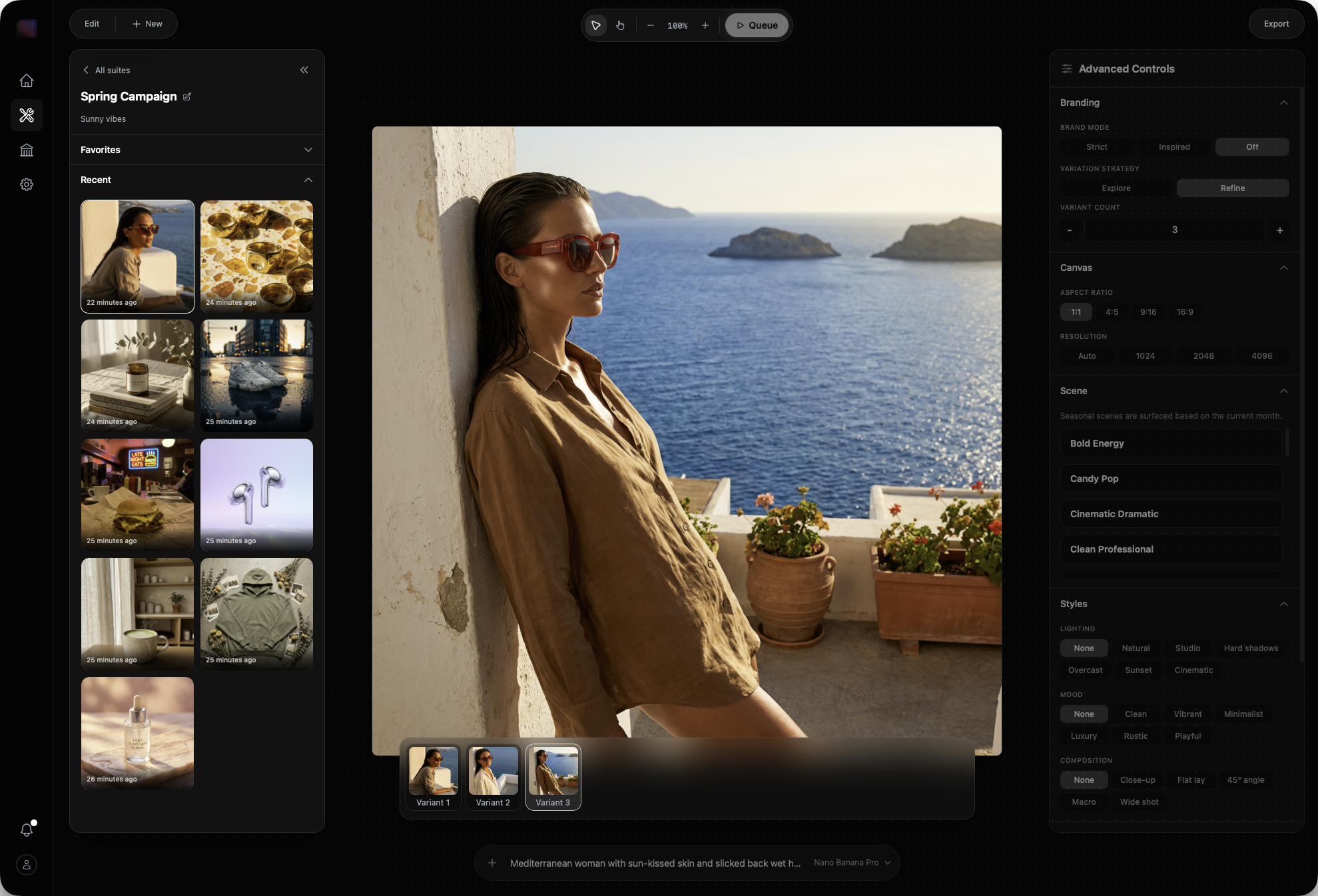Open the sneakers image from Recent
This screenshot has height=896, width=1318.
tap(256, 375)
